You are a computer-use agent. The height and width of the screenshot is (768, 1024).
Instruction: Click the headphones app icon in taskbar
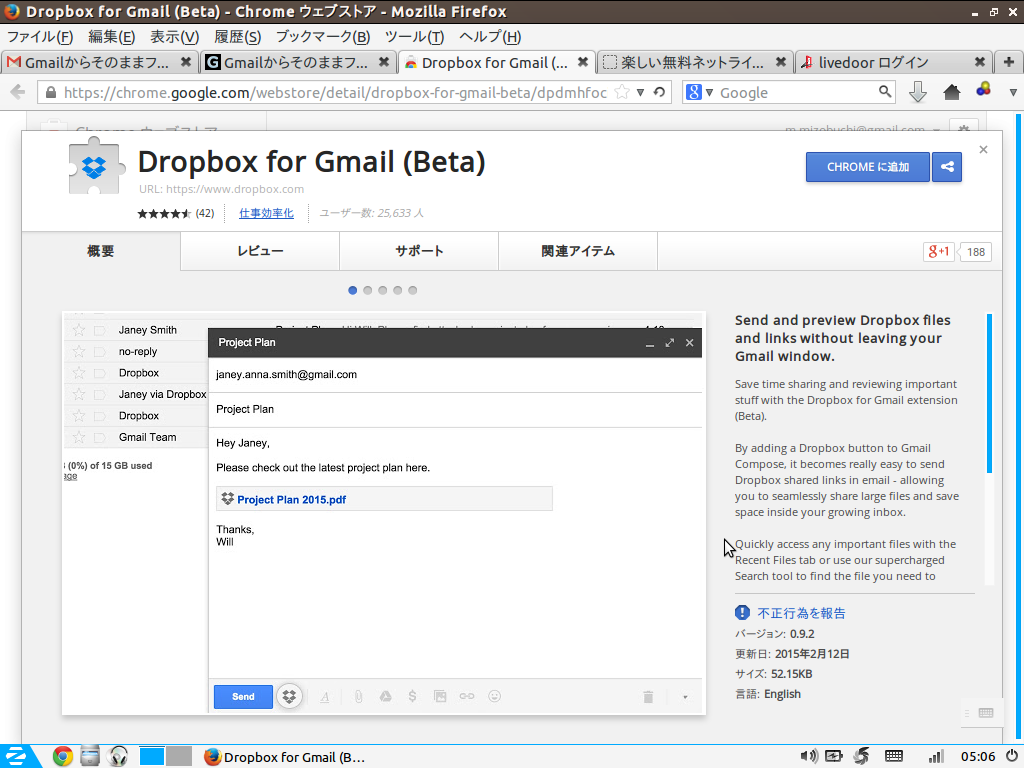tap(118, 756)
